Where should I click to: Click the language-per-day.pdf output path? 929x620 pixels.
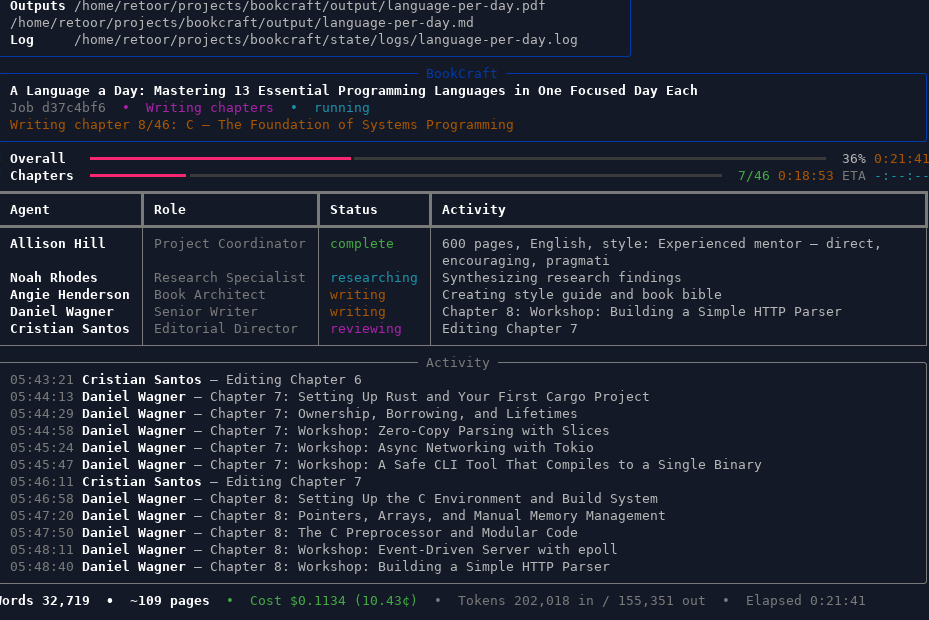tap(309, 7)
